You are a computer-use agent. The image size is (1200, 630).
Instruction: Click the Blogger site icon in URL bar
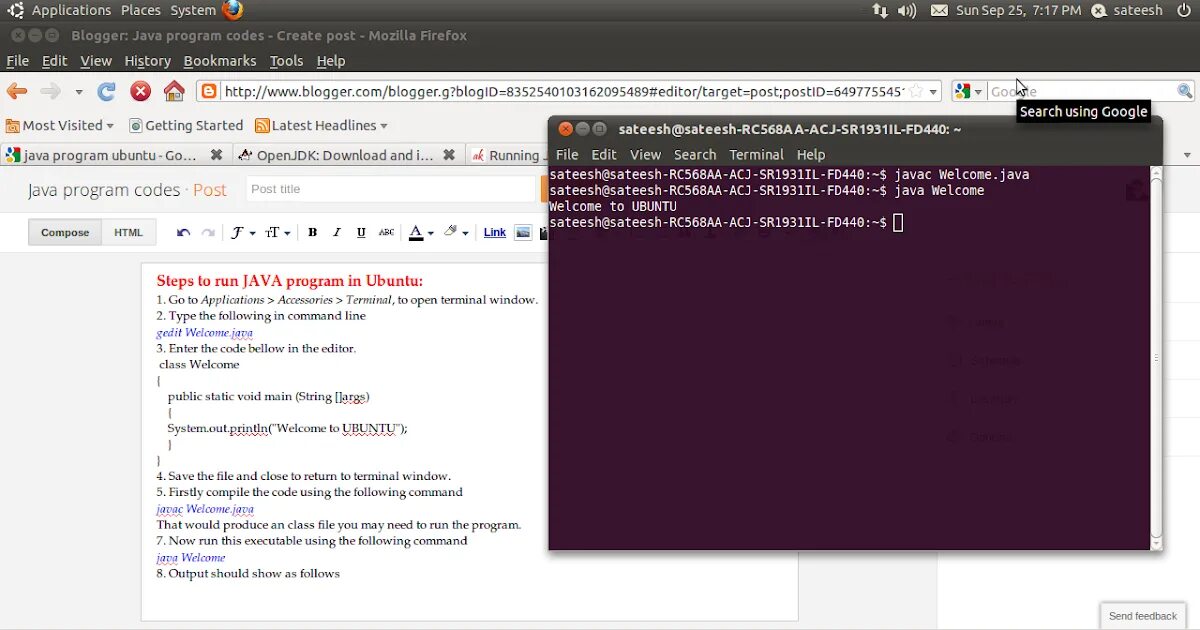pos(209,91)
